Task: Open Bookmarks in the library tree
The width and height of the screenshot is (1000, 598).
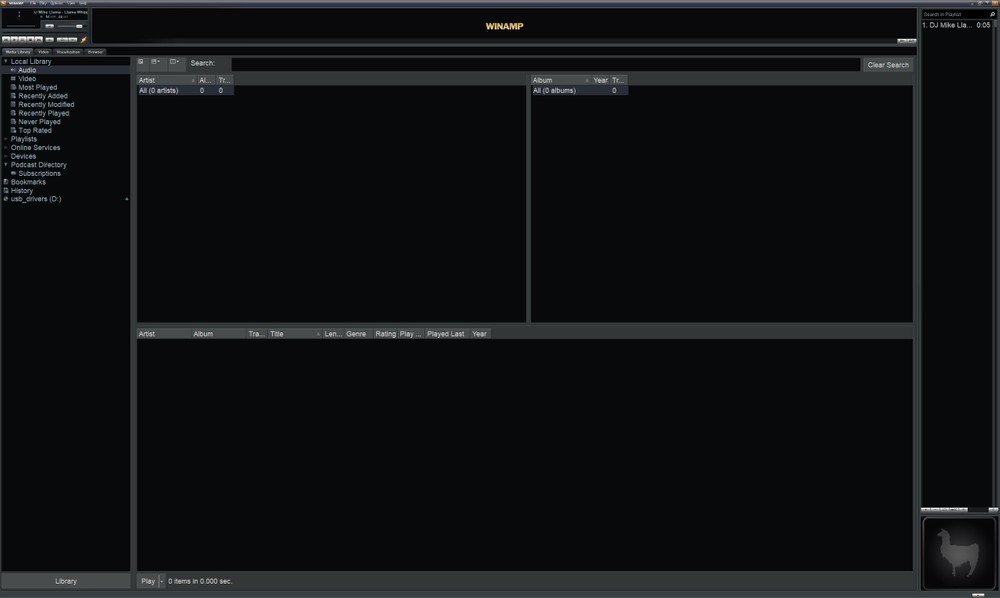Action: 28,182
